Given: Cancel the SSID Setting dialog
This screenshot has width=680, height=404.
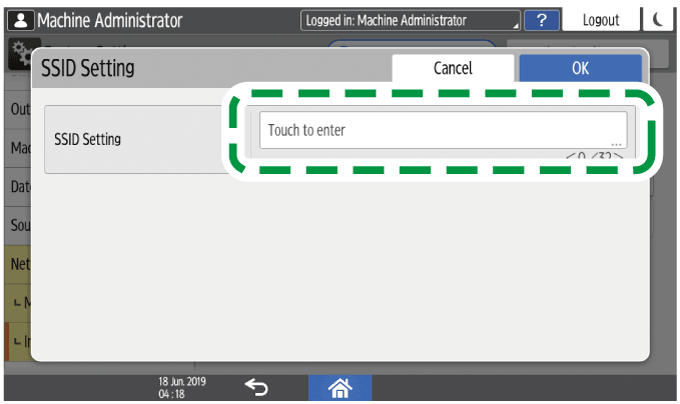Looking at the screenshot, I should coord(452,68).
